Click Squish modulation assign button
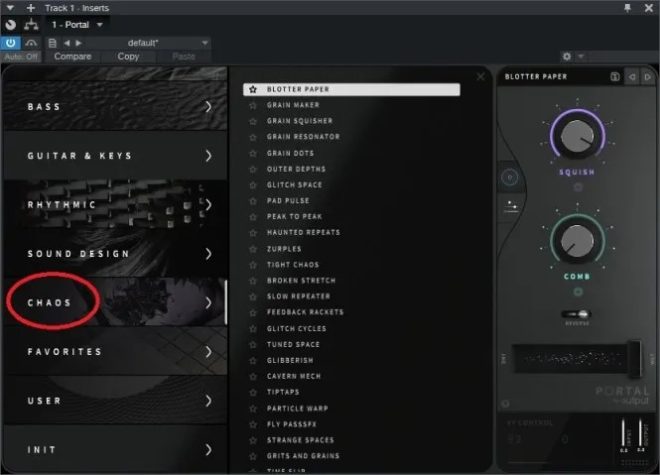660x475 pixels. (x=578, y=187)
